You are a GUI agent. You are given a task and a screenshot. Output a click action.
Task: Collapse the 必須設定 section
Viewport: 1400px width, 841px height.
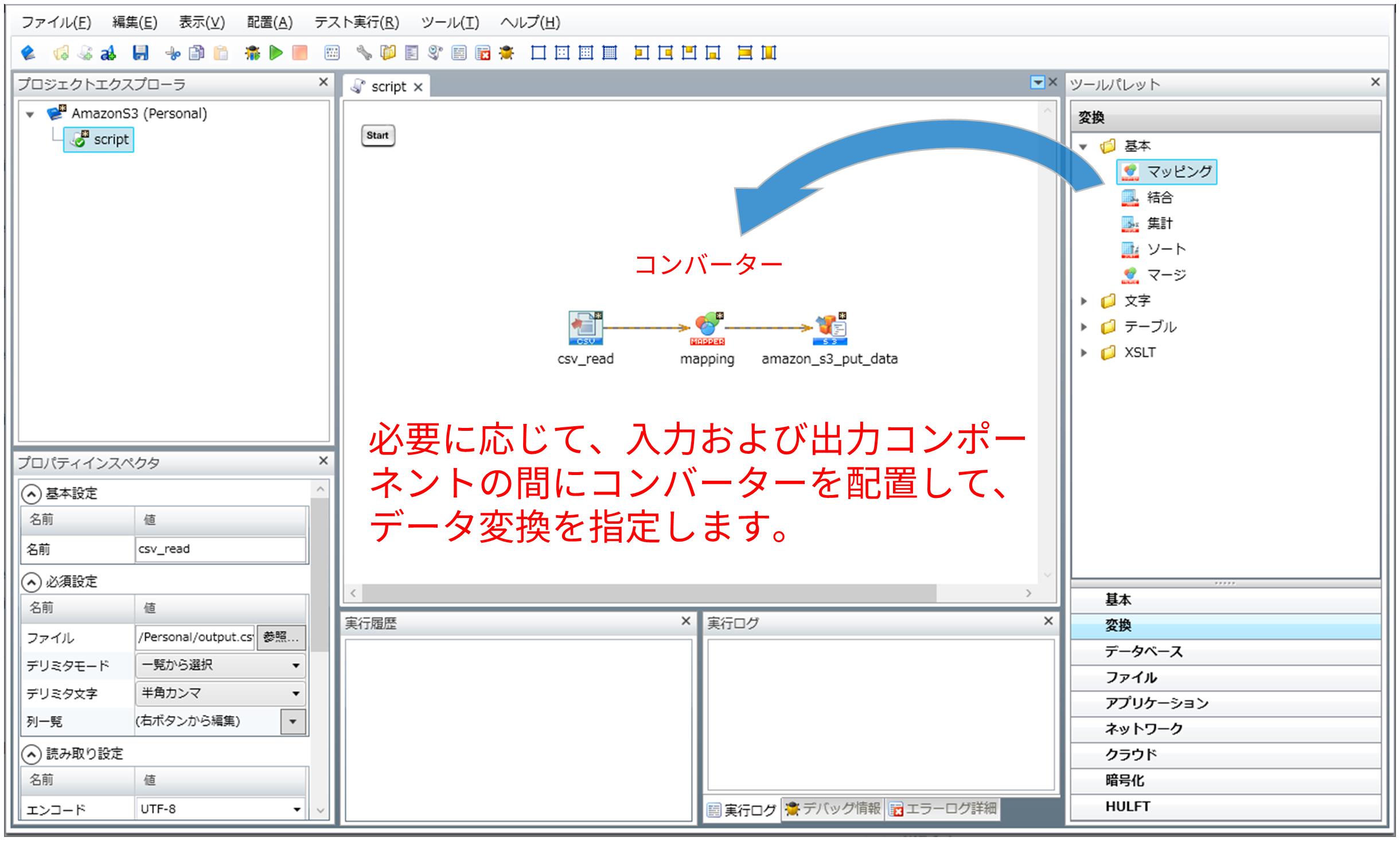pyautogui.click(x=32, y=582)
